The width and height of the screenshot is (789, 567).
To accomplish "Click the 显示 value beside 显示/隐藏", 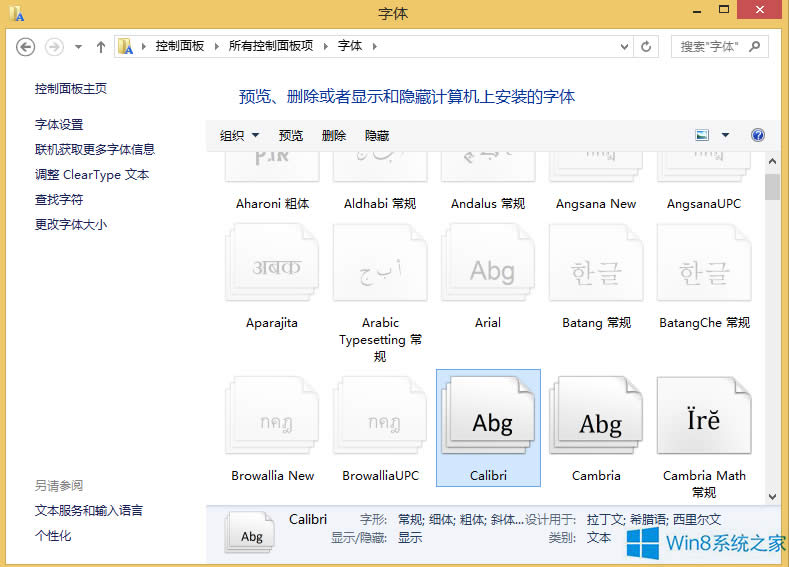I will [410, 537].
